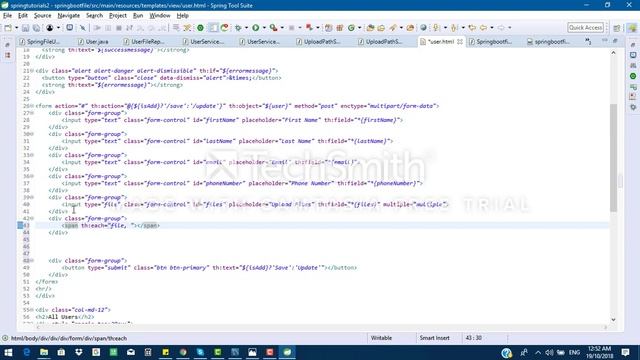Open the Back history dropdown arrow
This screenshot has width=640, height=360.
(492, 28)
